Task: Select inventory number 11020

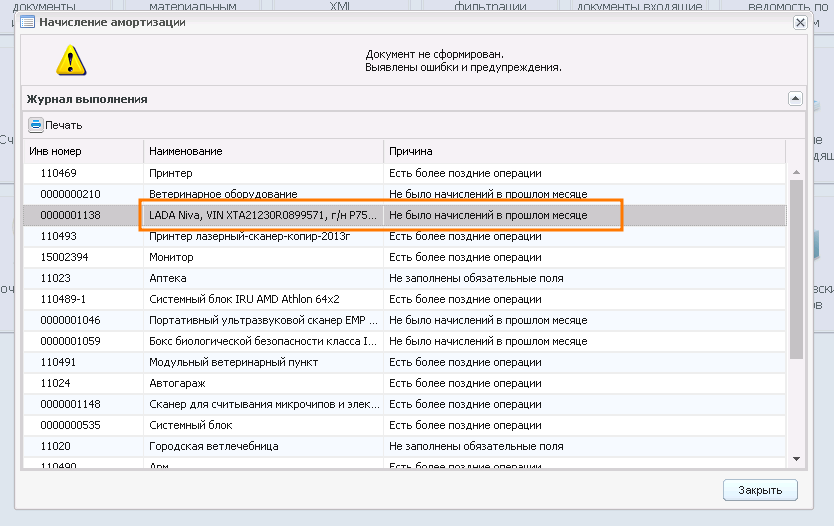Action: point(55,446)
